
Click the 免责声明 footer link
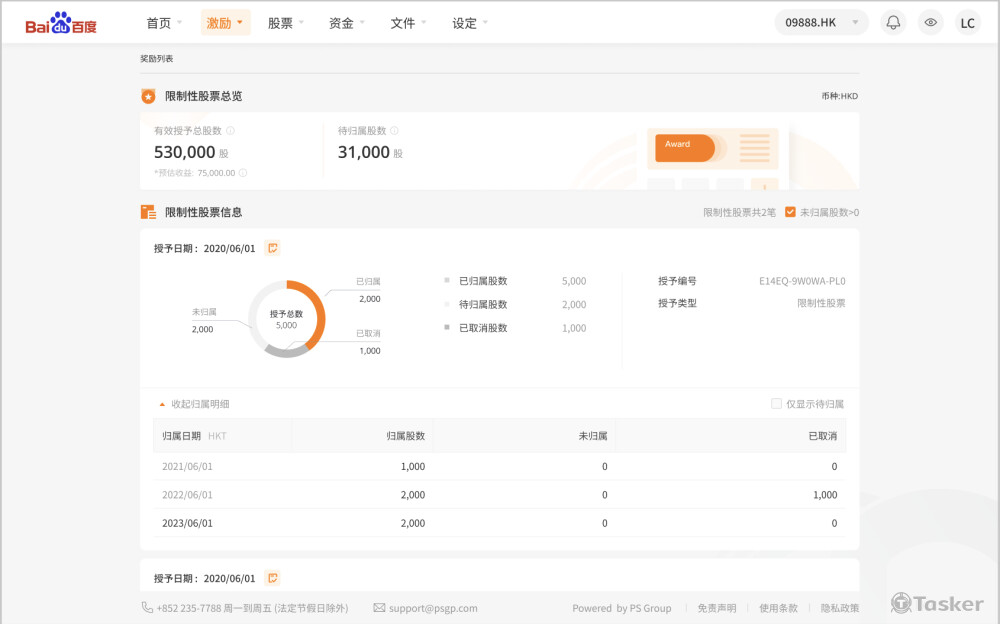tap(716, 608)
